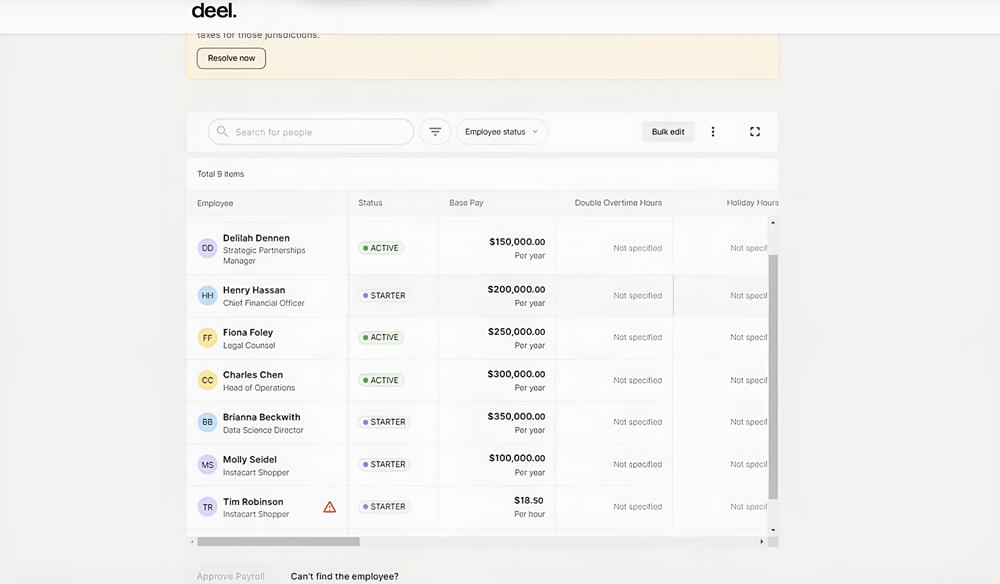Click the horizontal scrollbar right arrow

(761, 542)
